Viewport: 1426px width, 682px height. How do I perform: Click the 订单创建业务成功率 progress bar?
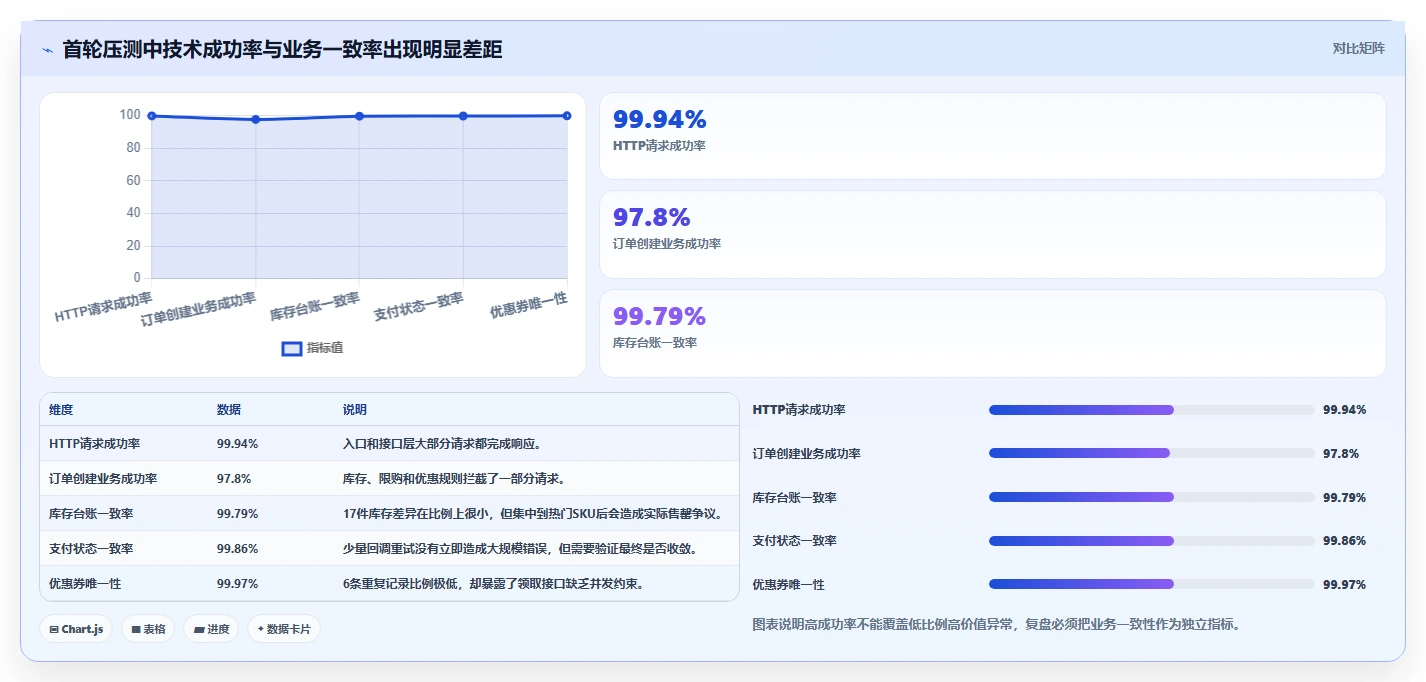(1151, 453)
